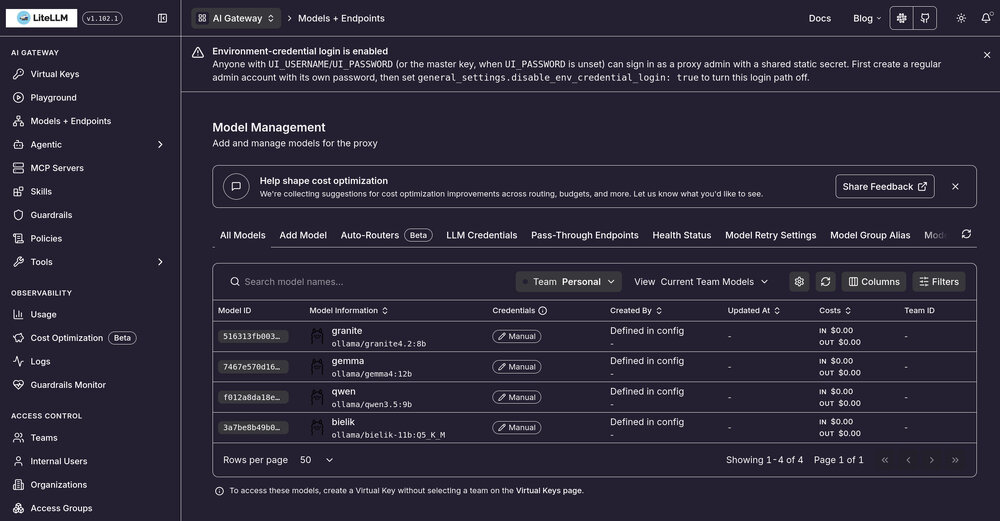Switch to the LLM Credentials tab

pos(482,235)
